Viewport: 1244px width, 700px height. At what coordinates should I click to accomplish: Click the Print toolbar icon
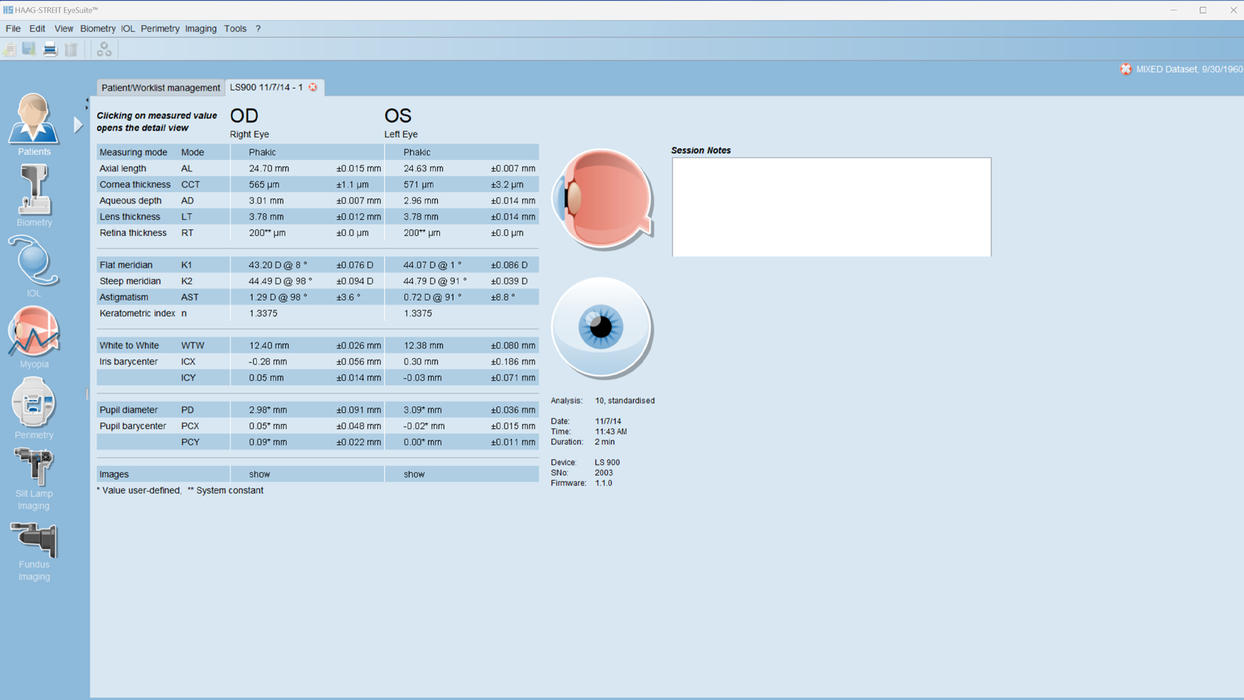(48, 48)
